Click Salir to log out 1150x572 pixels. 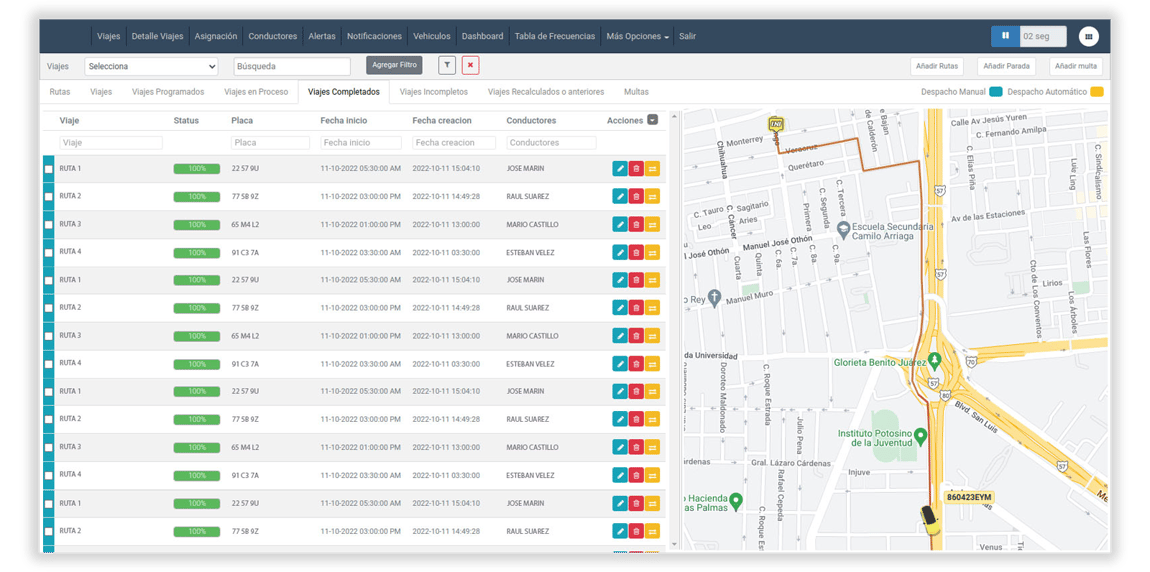click(x=687, y=36)
